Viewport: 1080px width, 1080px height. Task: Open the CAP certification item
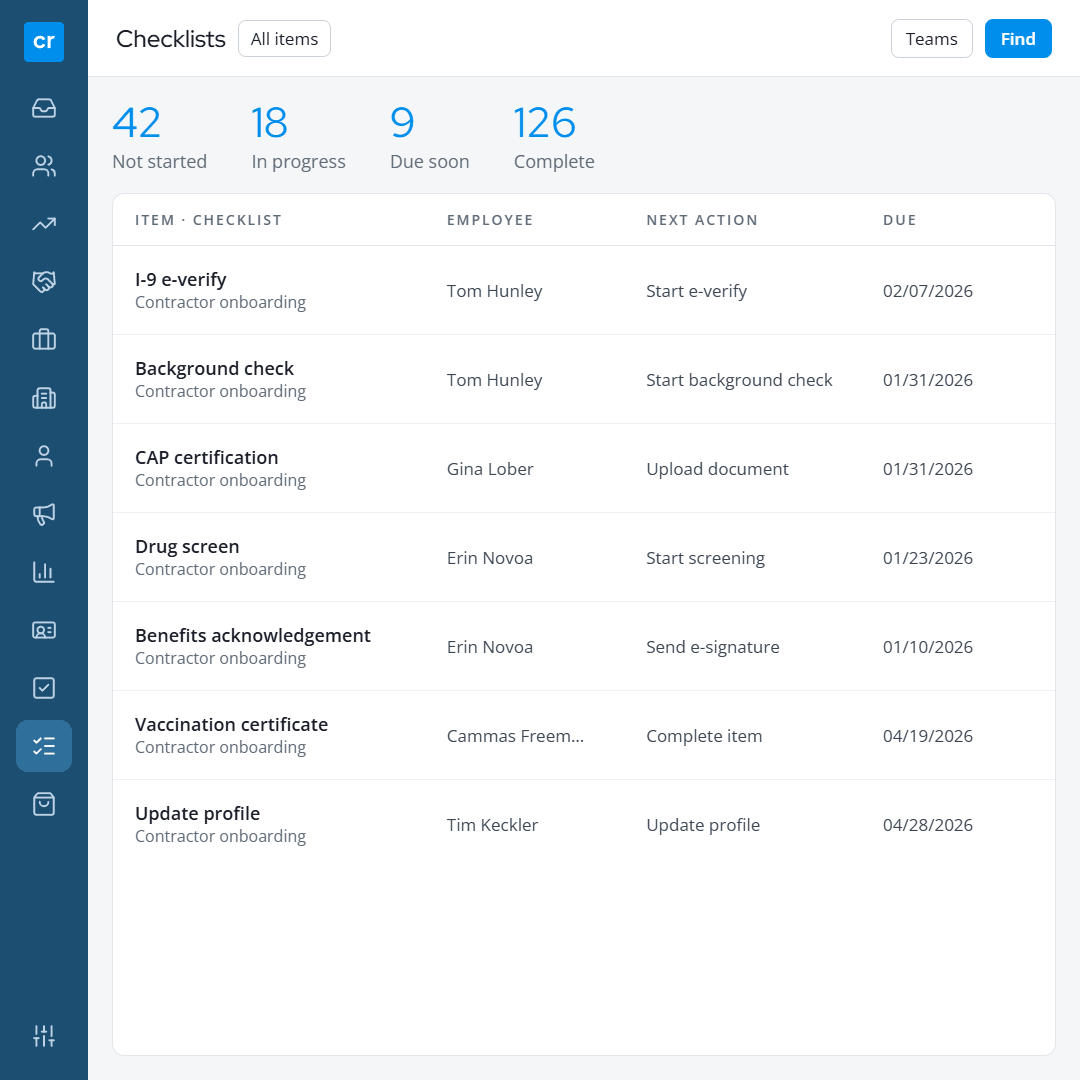point(207,457)
